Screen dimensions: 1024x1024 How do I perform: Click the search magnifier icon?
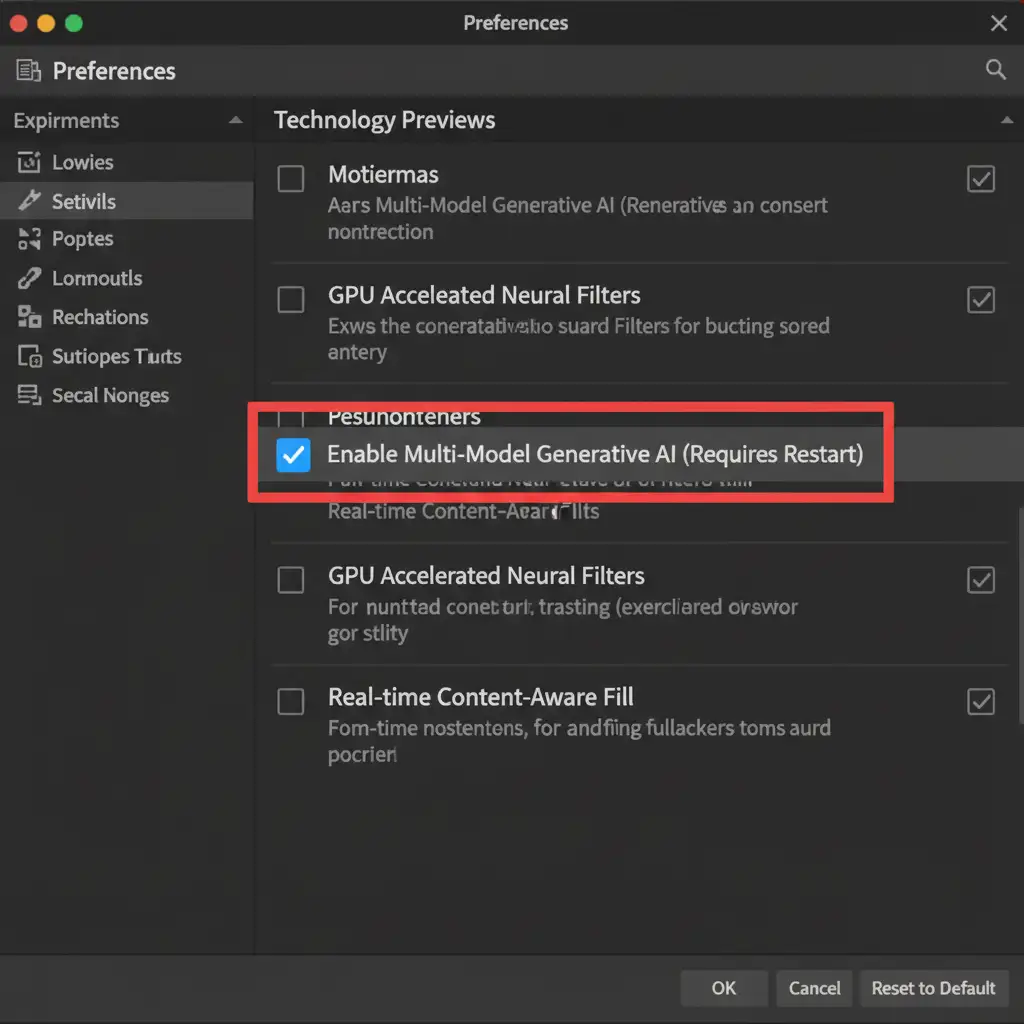coord(995,69)
